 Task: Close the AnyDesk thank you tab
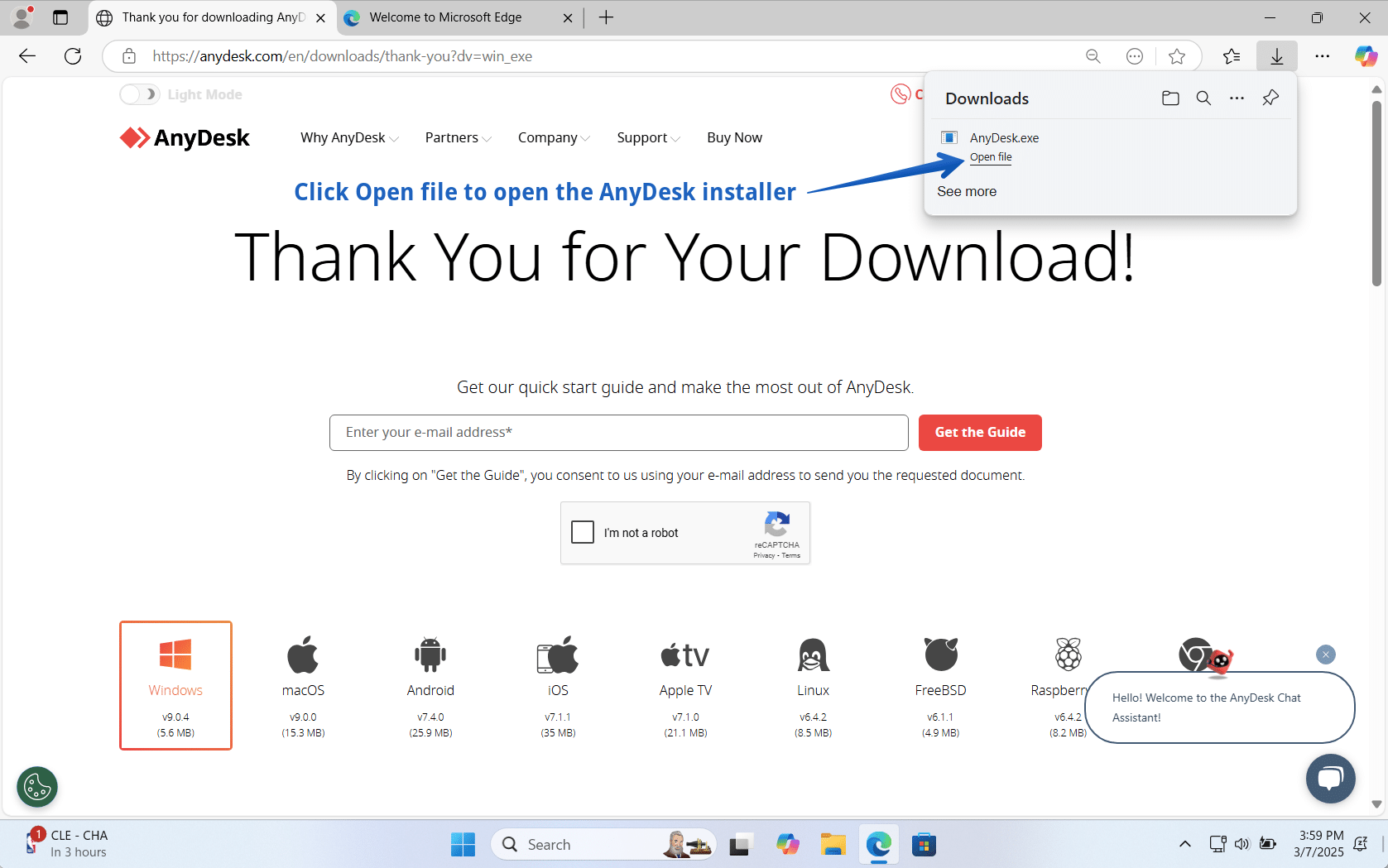click(x=320, y=17)
